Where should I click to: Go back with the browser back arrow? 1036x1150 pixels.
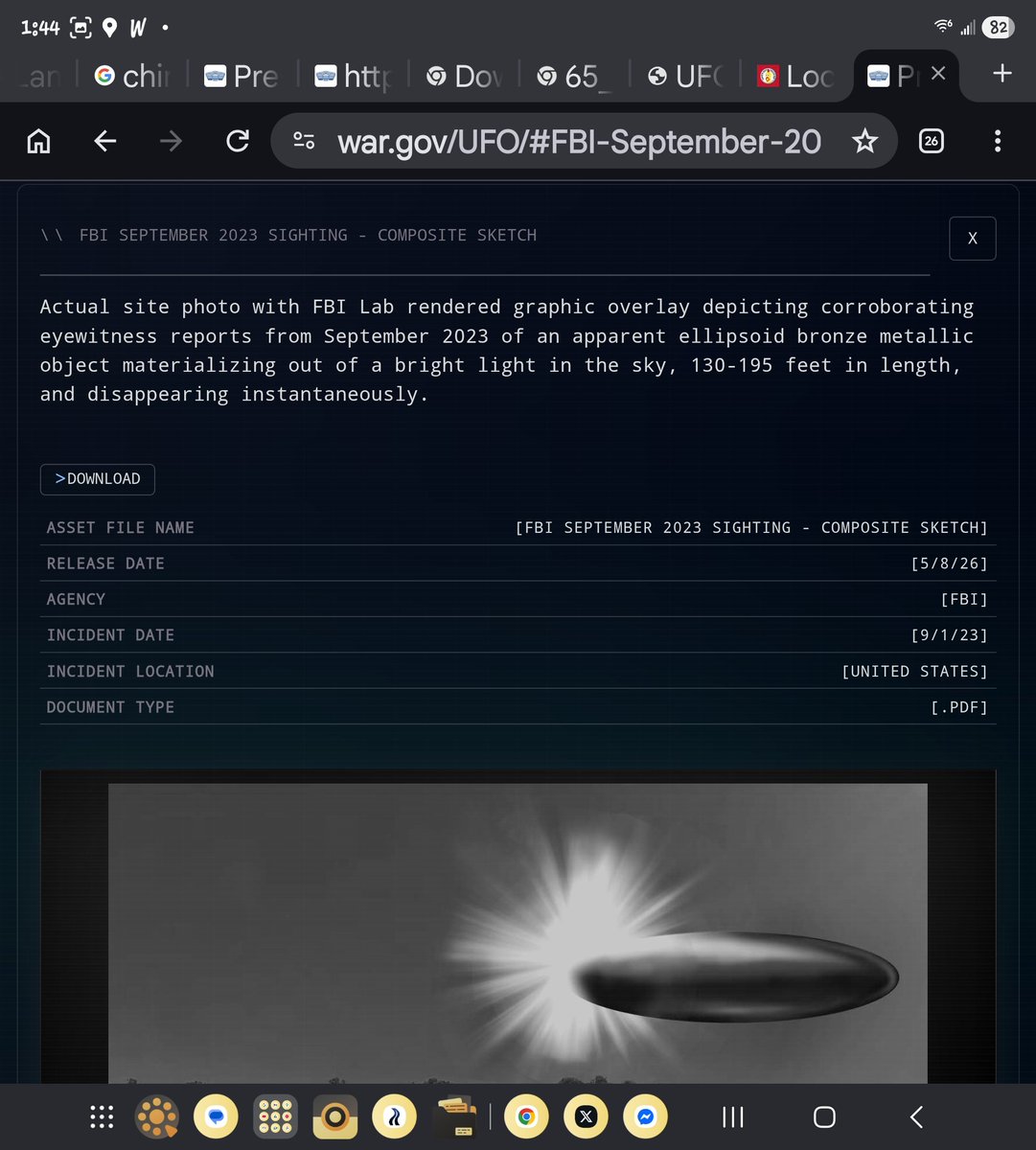coord(104,142)
